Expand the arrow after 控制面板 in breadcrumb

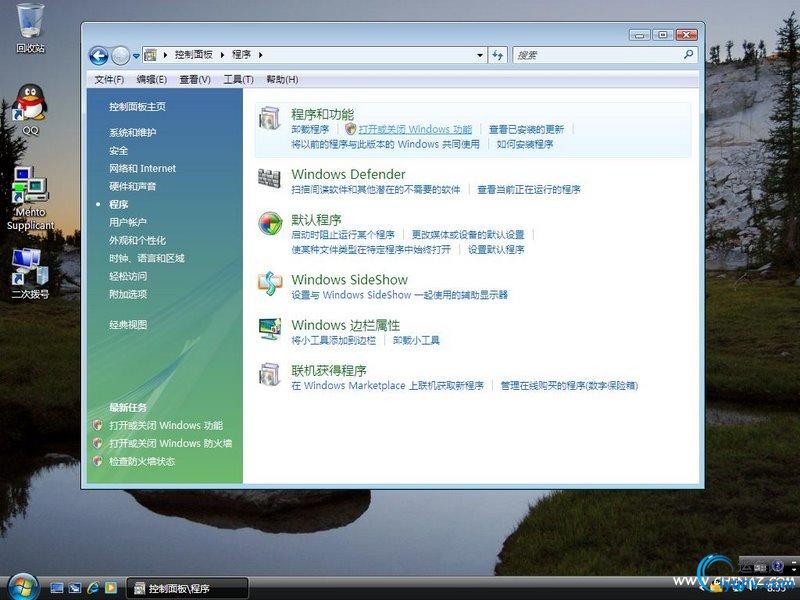tap(222, 55)
